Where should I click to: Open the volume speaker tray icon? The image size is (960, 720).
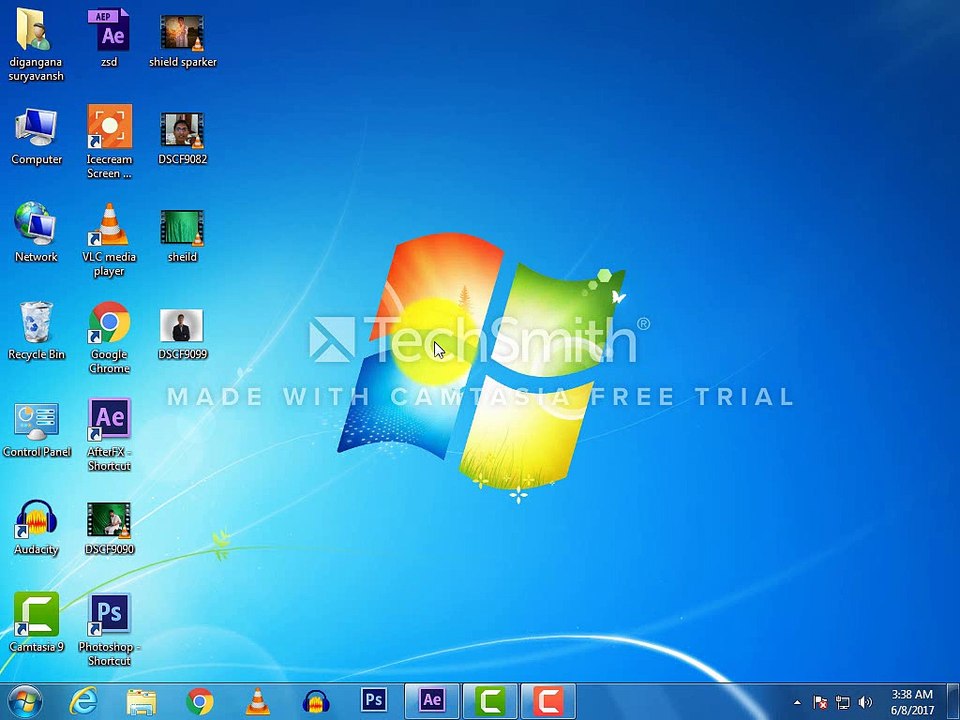(x=865, y=702)
